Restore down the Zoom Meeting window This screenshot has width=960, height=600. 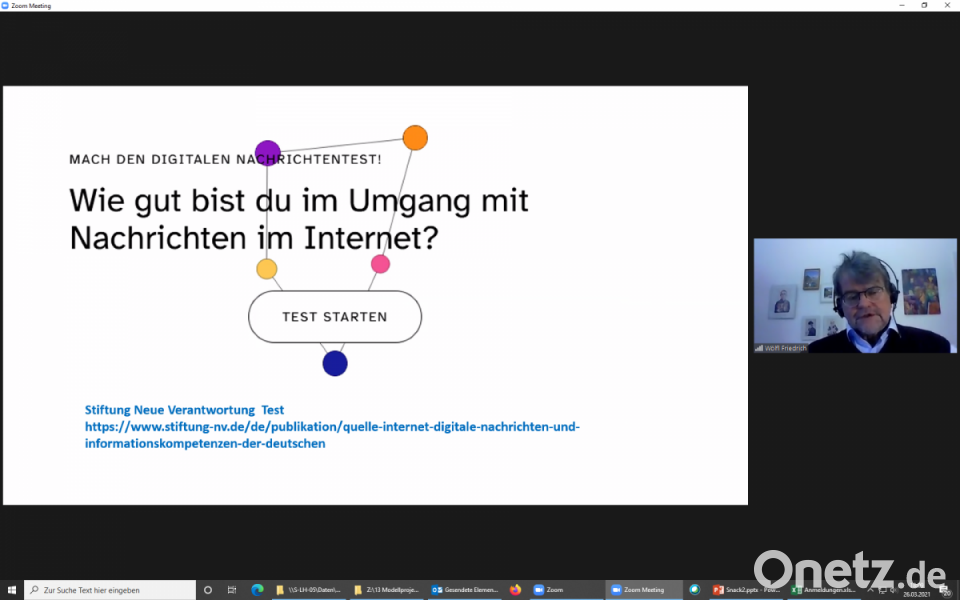click(924, 6)
